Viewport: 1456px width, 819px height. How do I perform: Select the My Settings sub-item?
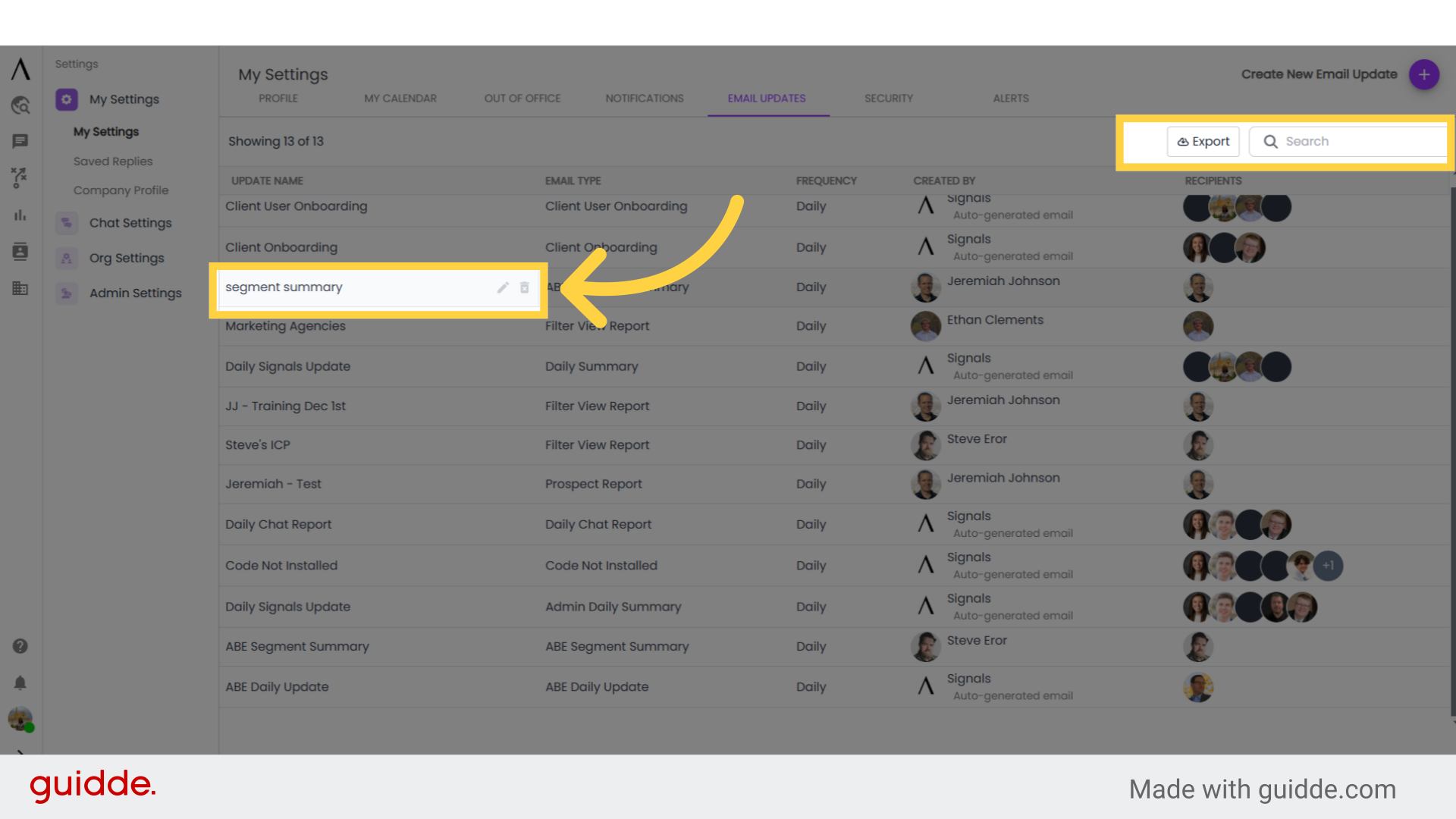tap(106, 132)
